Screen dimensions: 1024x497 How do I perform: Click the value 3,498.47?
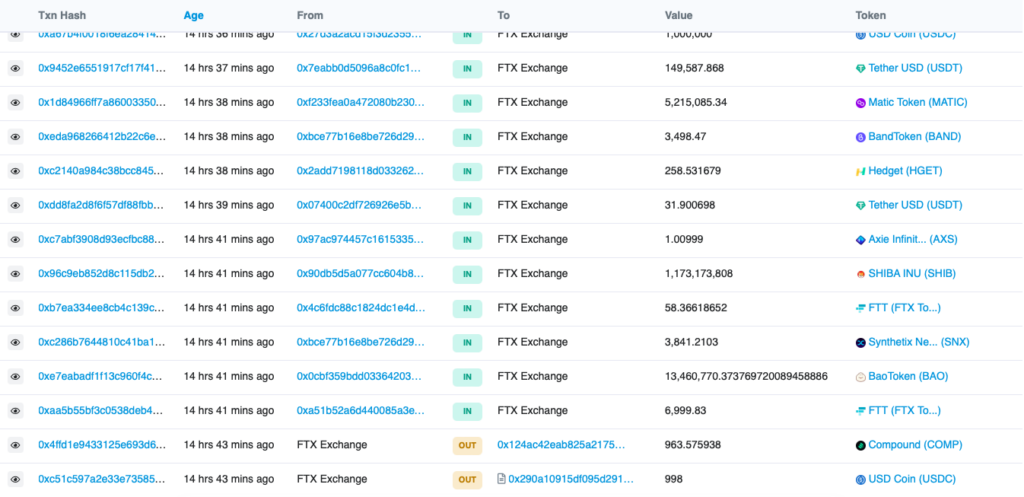[x=685, y=136]
